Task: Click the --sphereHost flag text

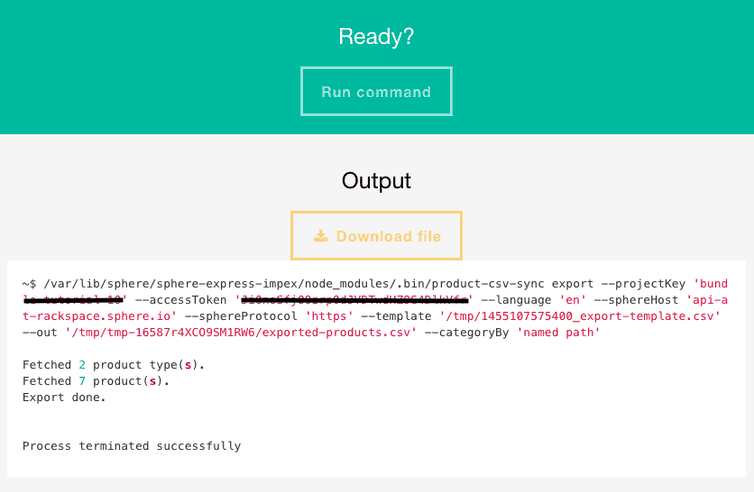Action: 641,300
